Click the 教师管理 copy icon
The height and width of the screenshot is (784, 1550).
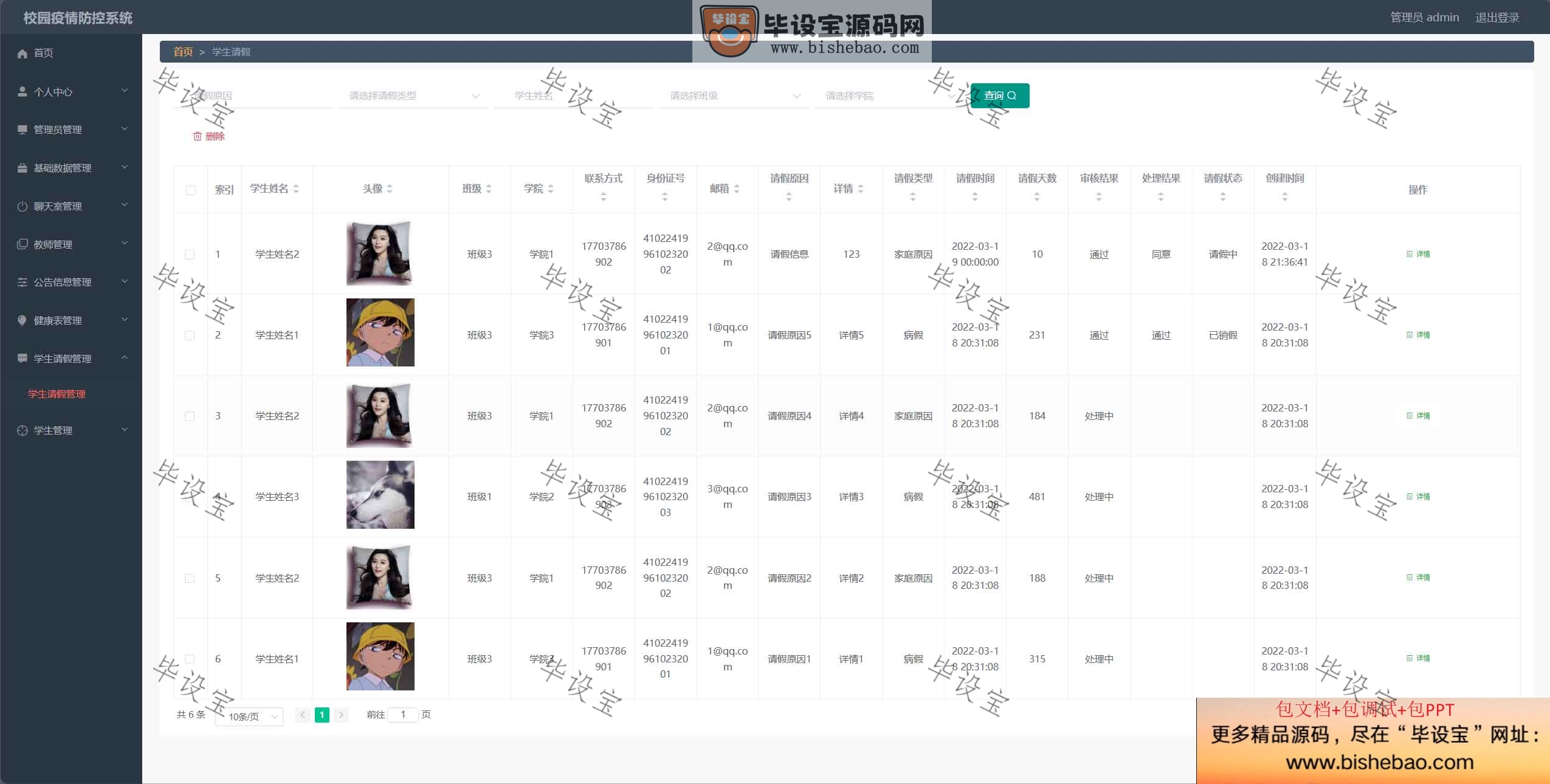(x=22, y=244)
